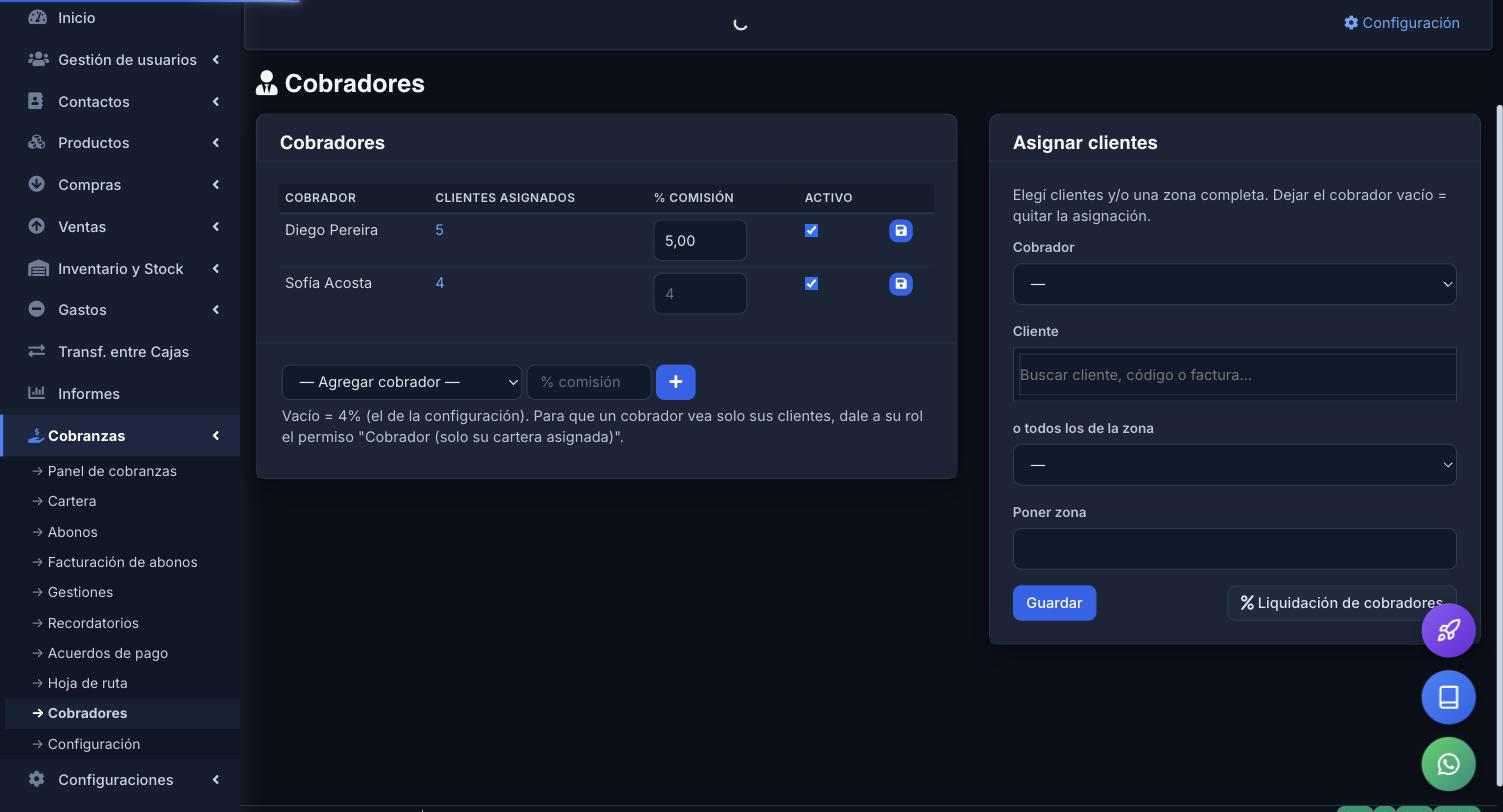
Task: Click the % comisión field beside Agregar cobrador
Action: tap(589, 382)
